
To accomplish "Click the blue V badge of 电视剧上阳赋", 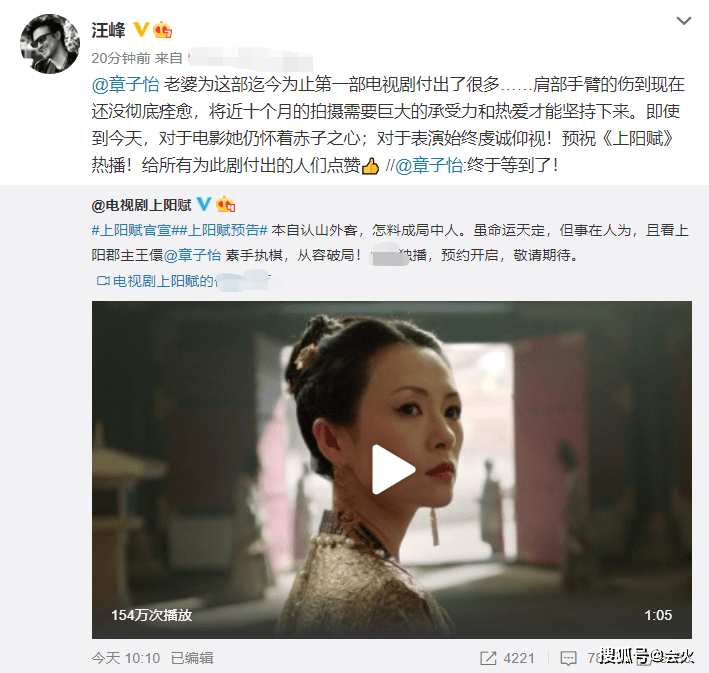I will [x=204, y=204].
